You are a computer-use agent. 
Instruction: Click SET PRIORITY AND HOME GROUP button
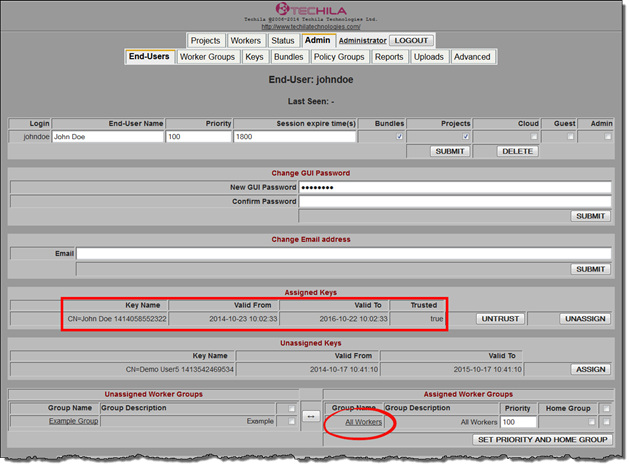tap(543, 438)
